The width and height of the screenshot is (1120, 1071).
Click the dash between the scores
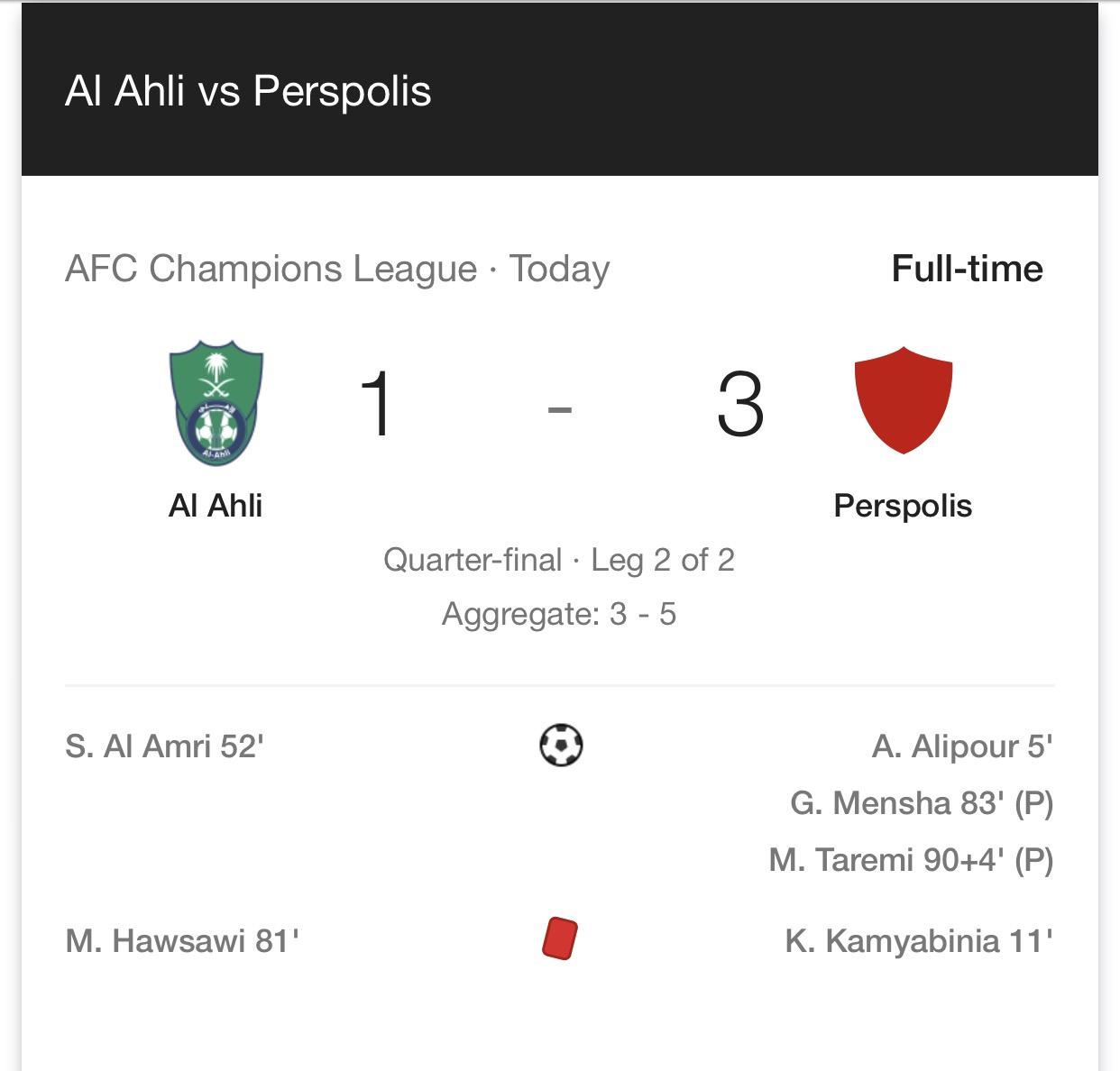click(x=560, y=409)
